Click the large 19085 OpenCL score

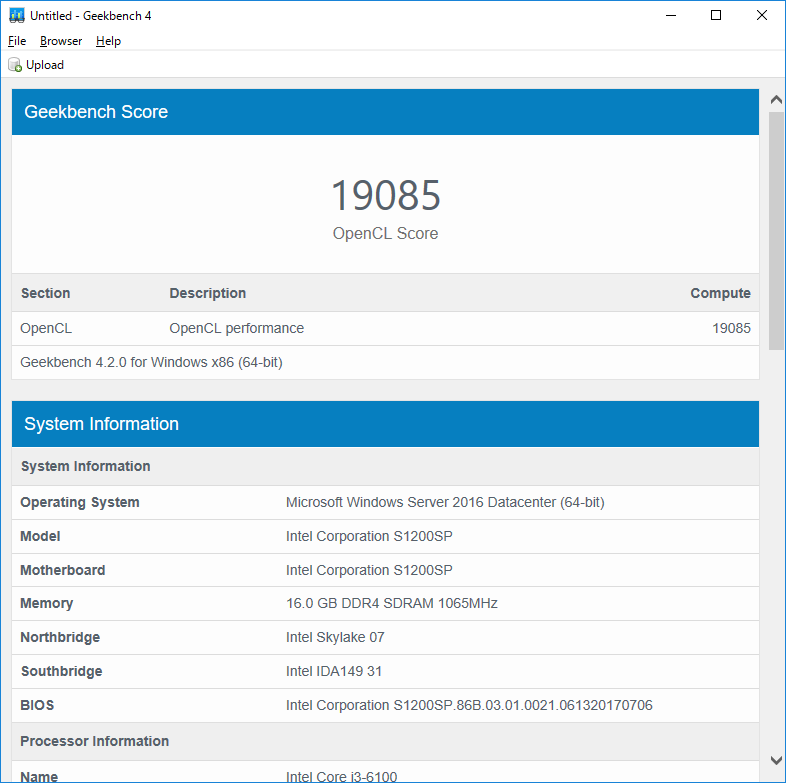click(x=385, y=195)
